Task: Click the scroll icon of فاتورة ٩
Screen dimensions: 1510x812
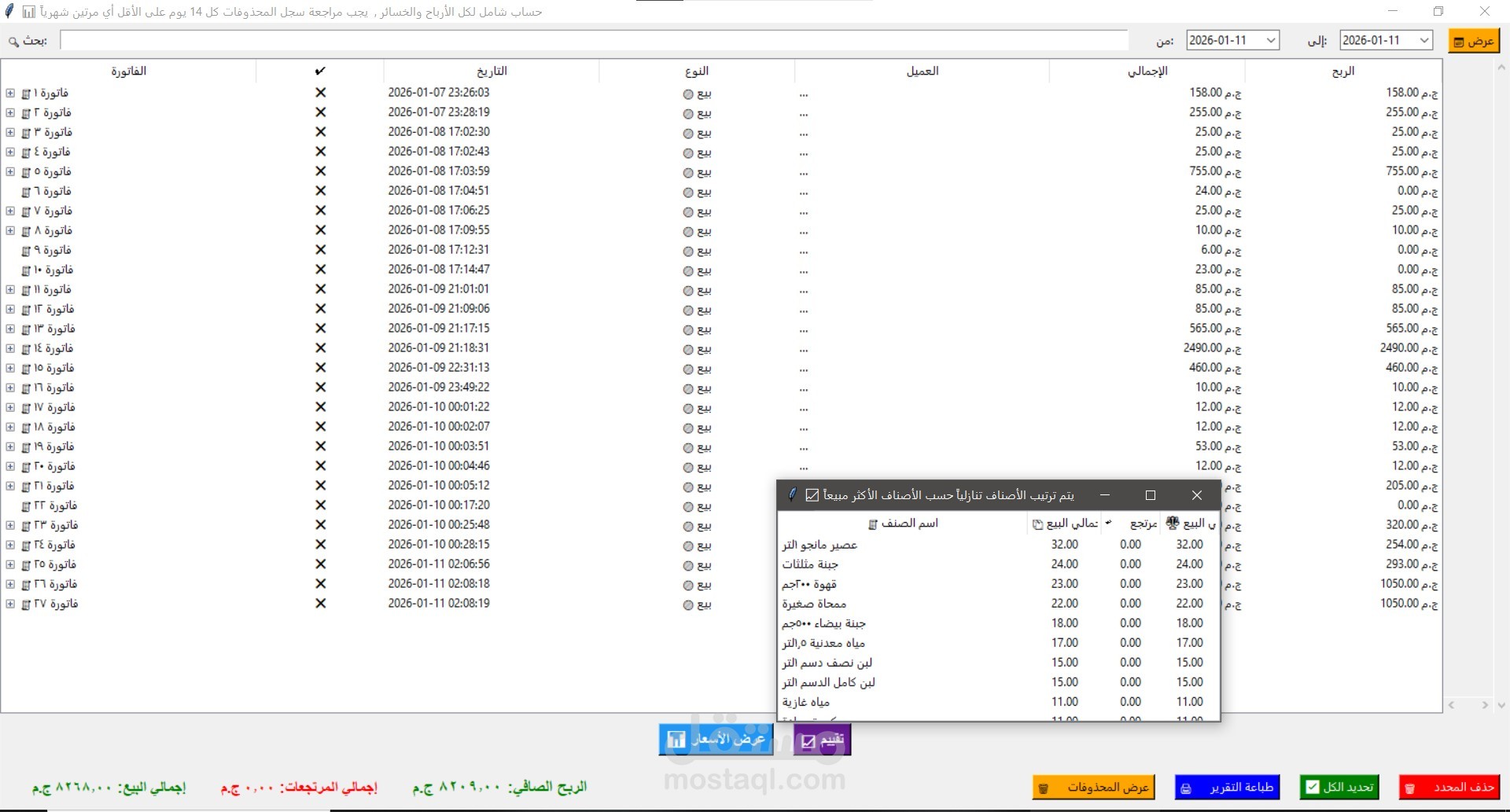Action: [x=26, y=251]
